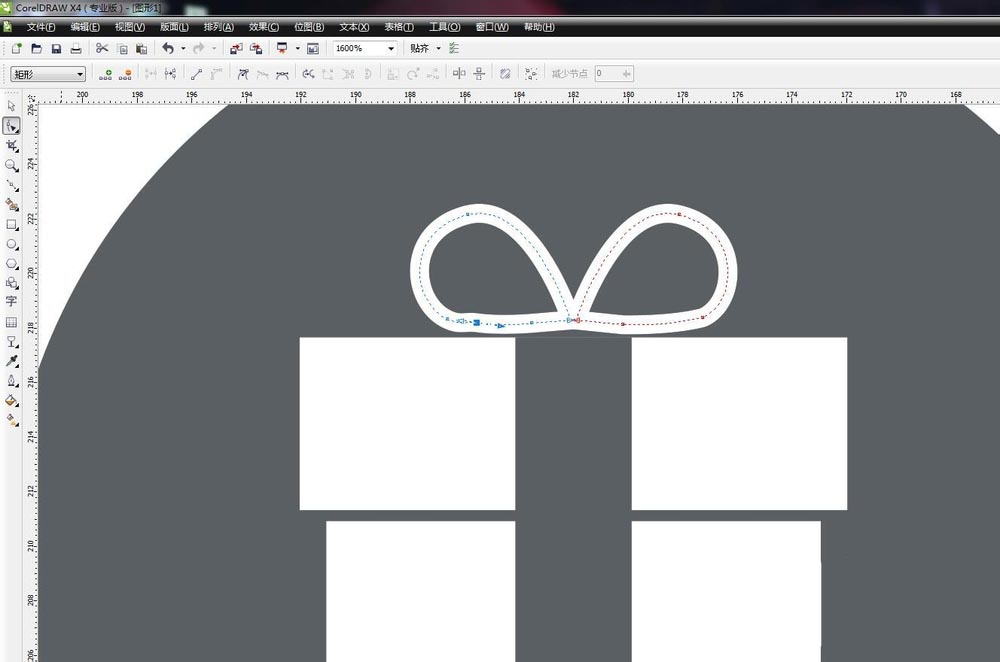Select the Eyedropper tool

click(11, 362)
